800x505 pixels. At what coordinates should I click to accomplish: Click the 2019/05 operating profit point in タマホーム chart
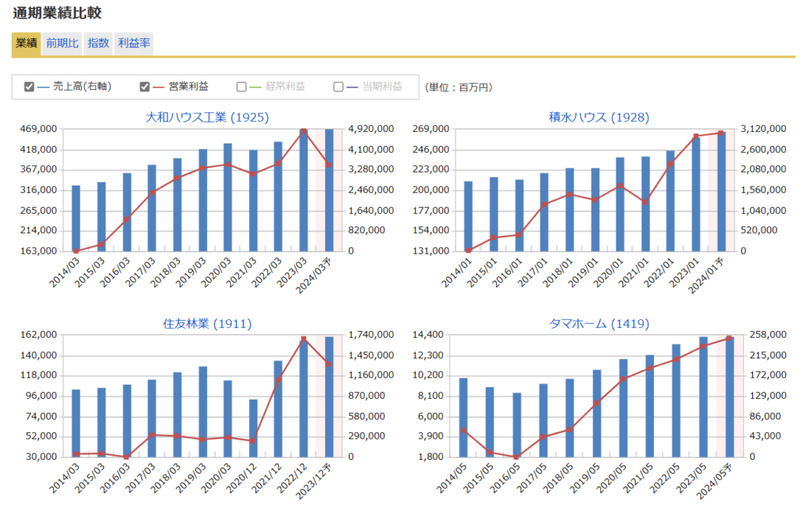click(x=596, y=403)
